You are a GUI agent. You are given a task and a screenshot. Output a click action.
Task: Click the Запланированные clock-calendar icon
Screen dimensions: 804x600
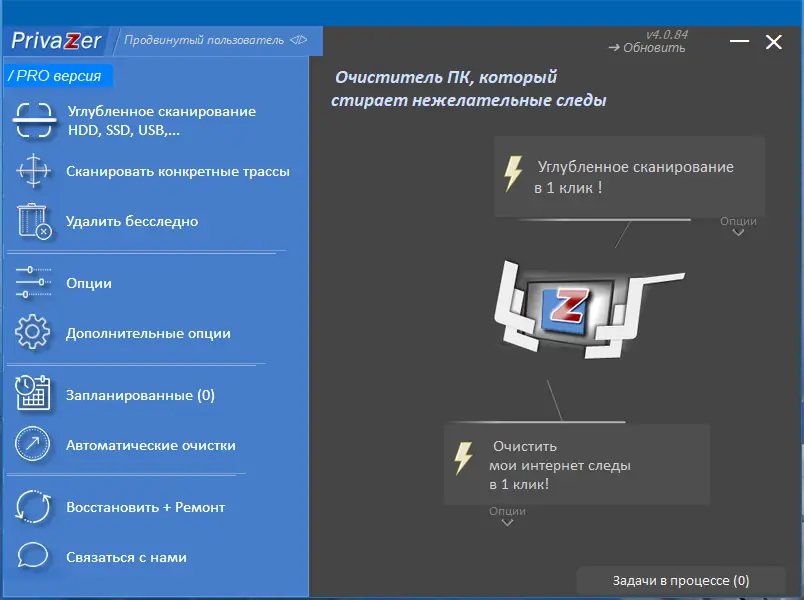32,394
